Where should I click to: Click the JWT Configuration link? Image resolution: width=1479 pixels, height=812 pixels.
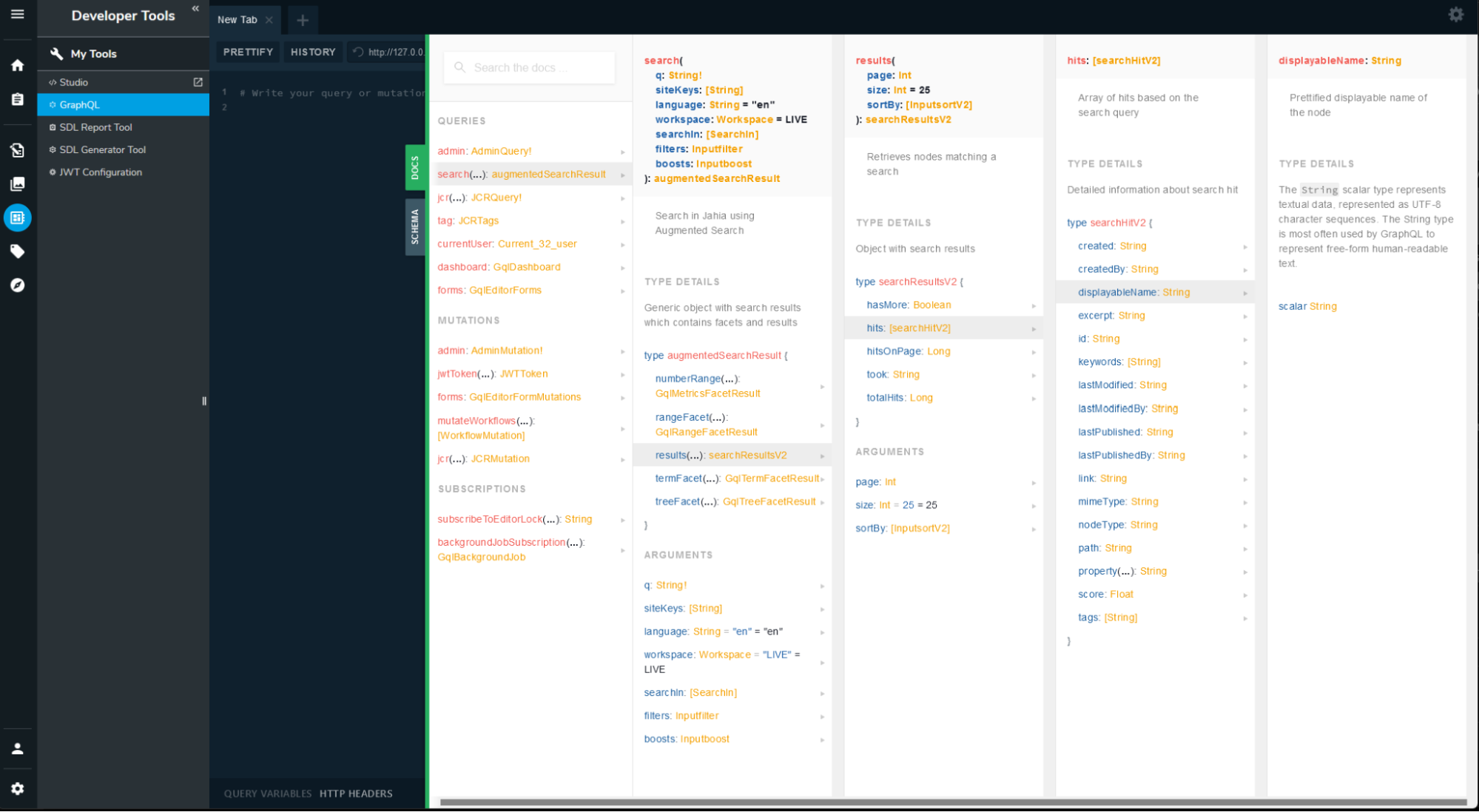coord(103,172)
